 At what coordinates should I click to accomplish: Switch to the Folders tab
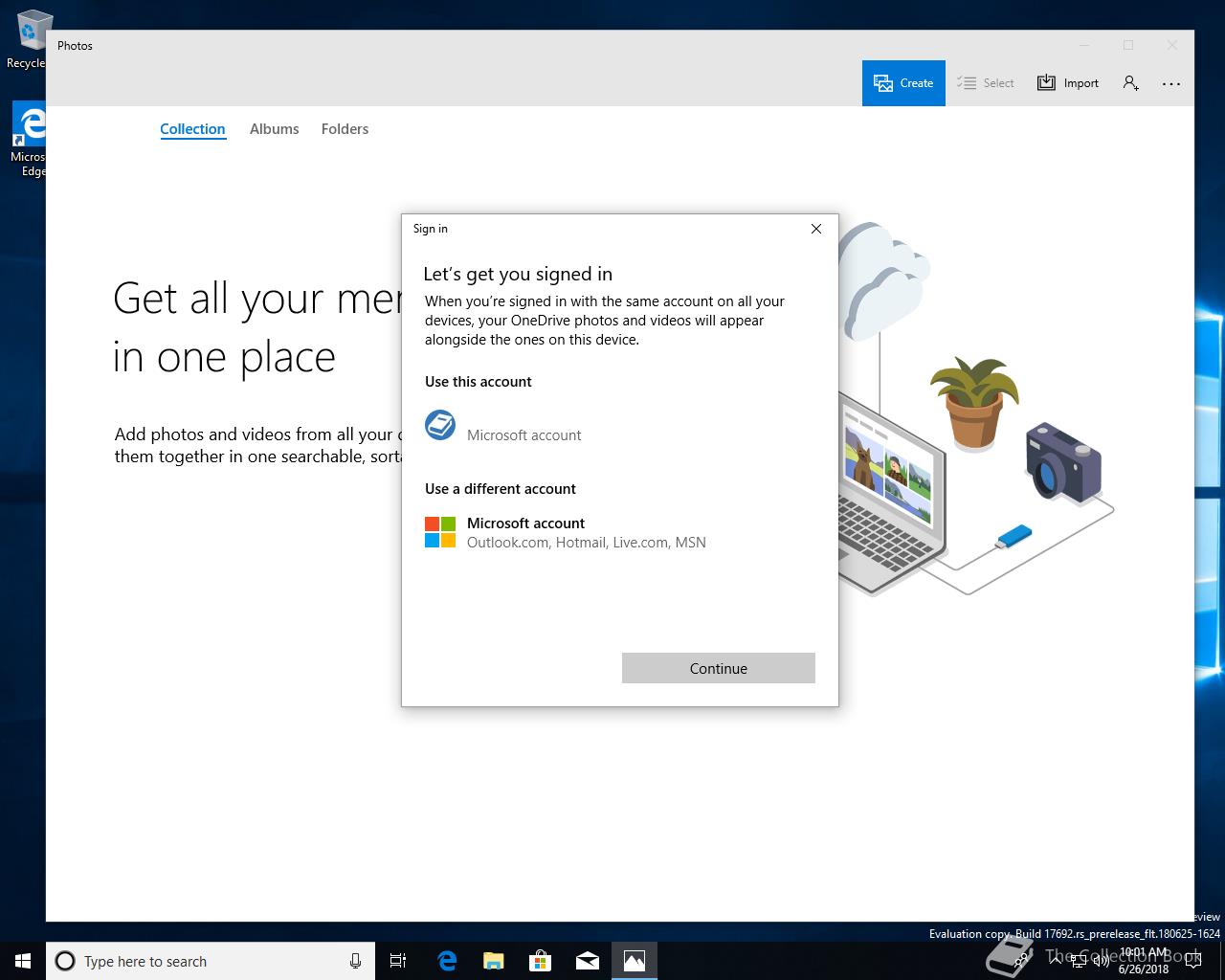(x=345, y=129)
